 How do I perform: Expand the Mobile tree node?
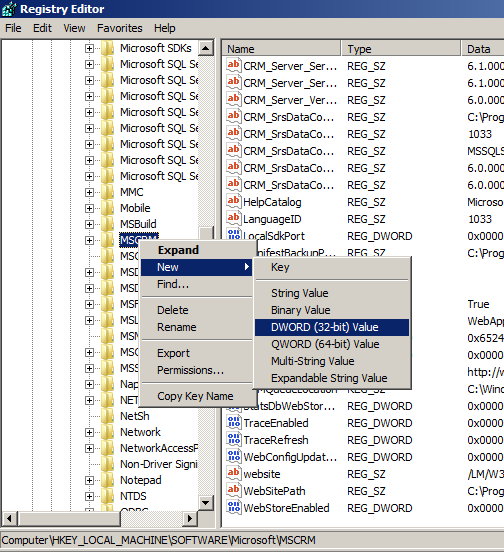[x=89, y=208]
